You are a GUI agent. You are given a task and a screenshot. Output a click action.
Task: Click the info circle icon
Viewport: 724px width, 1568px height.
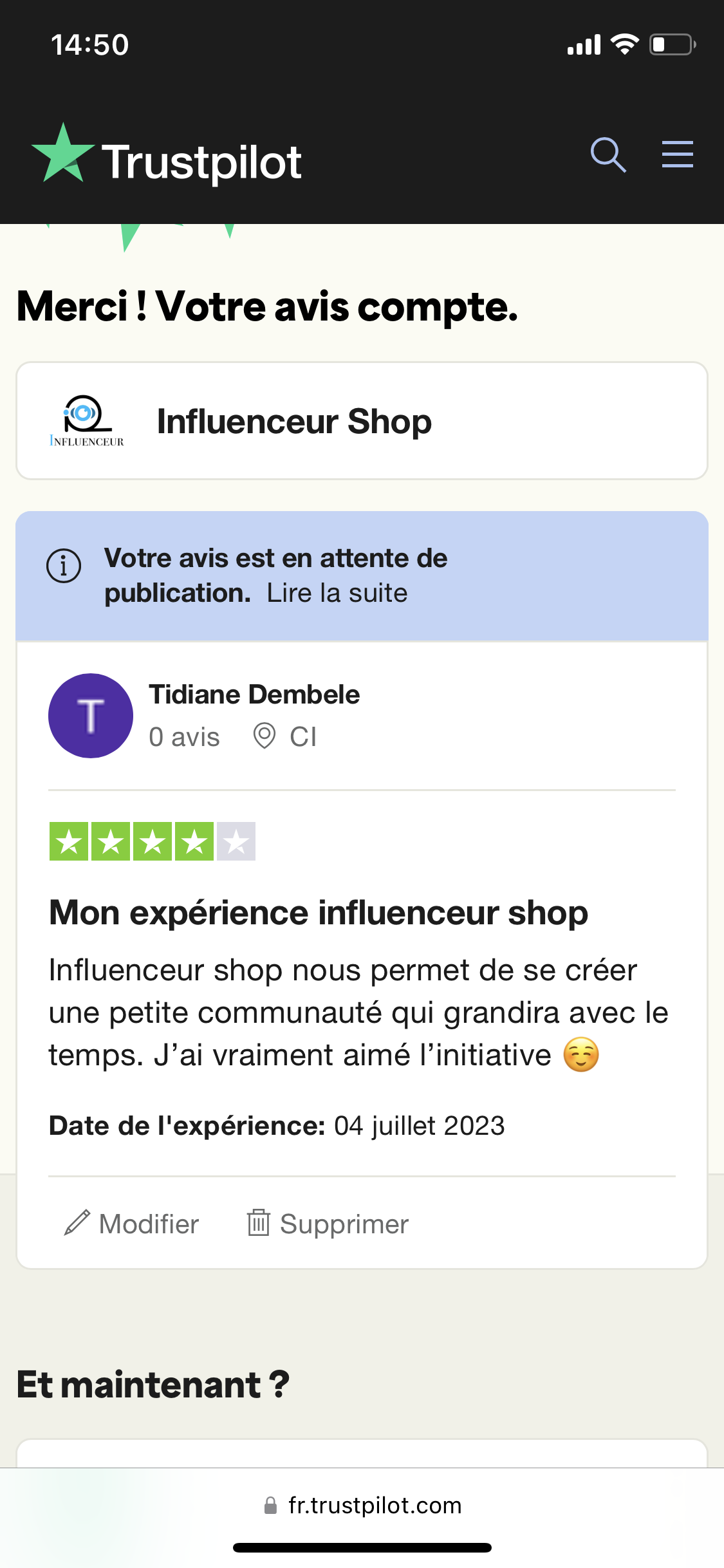(64, 566)
